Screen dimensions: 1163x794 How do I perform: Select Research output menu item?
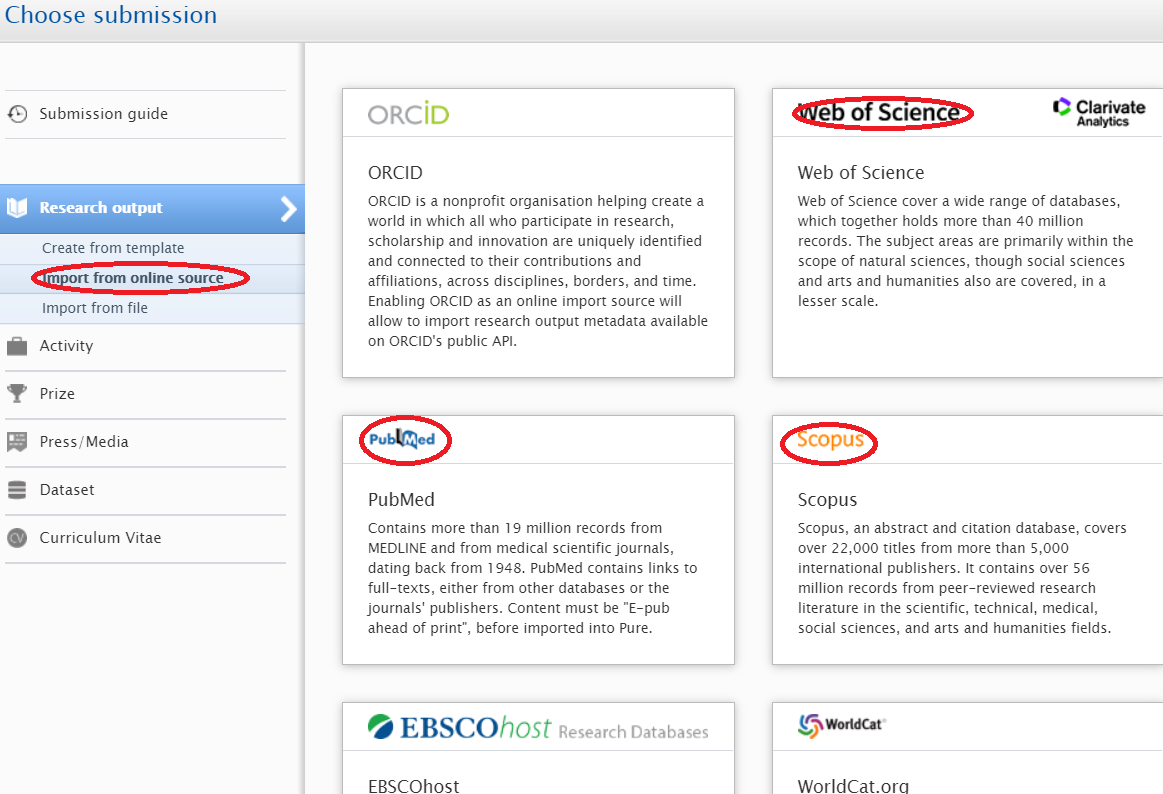[152, 209]
